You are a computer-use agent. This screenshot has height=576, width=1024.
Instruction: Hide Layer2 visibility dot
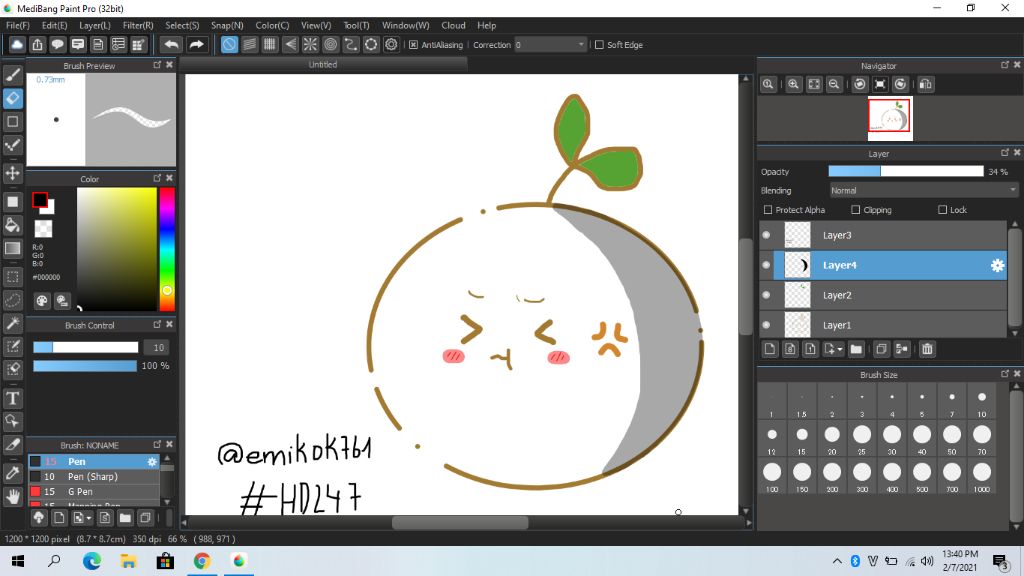(x=767, y=295)
